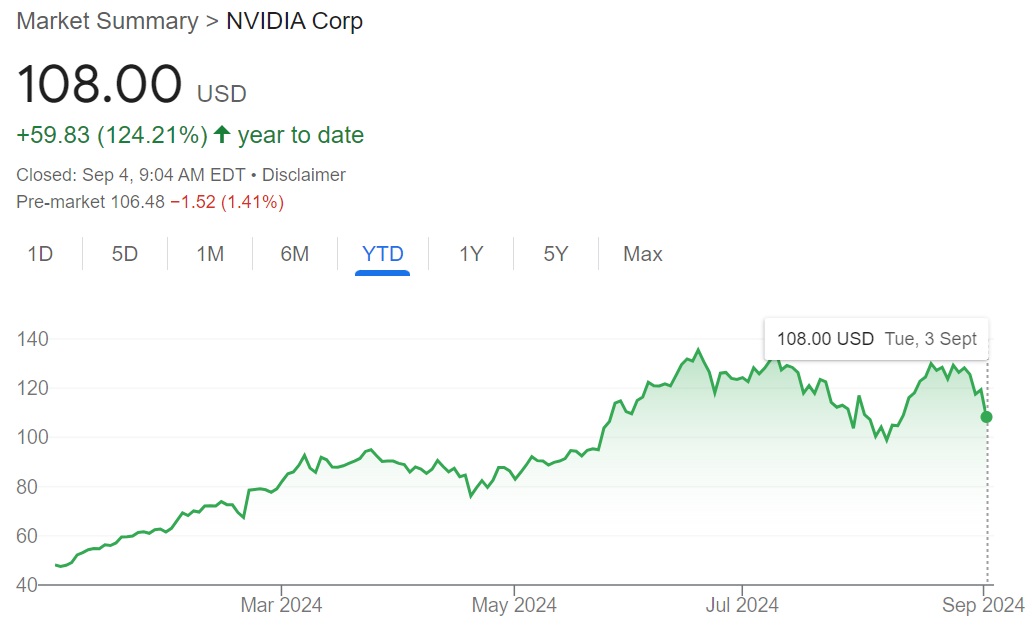This screenshot has height=628, width=1032.
Task: Select the 1D time range tab
Action: point(40,254)
